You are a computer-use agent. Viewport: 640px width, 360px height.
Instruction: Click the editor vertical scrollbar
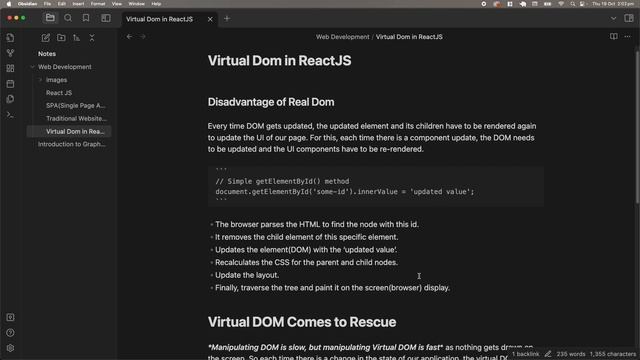pos(637,127)
